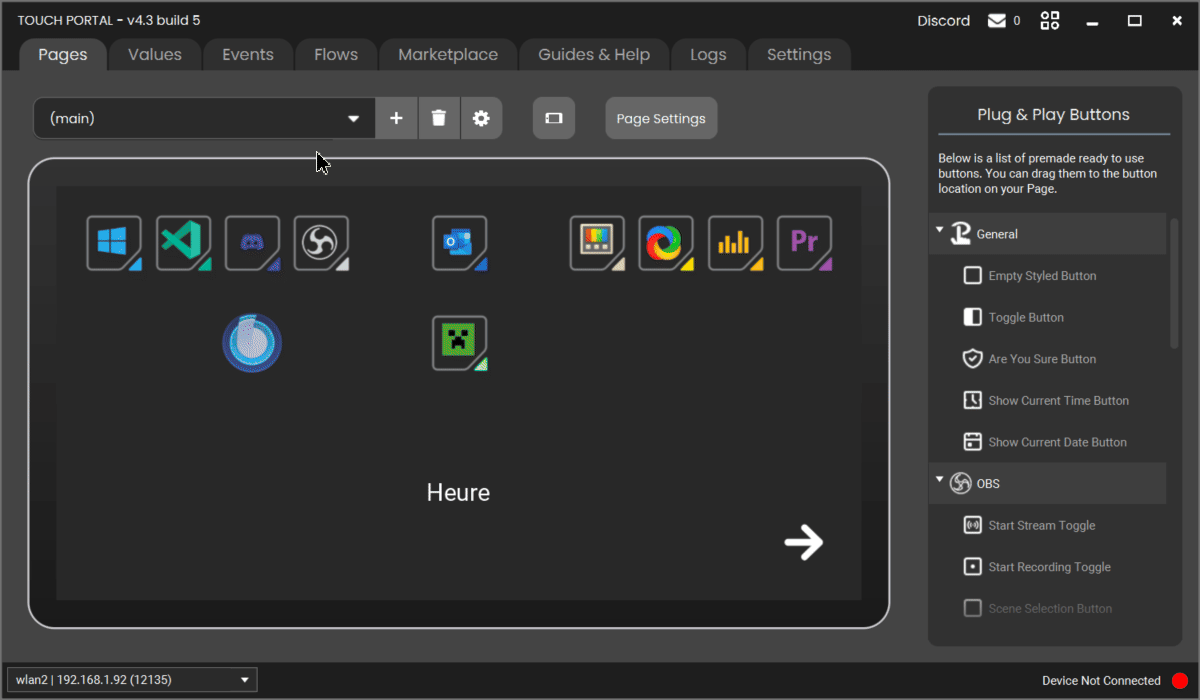This screenshot has width=1200, height=700.
Task: Select the orange bar chart button
Action: click(736, 243)
